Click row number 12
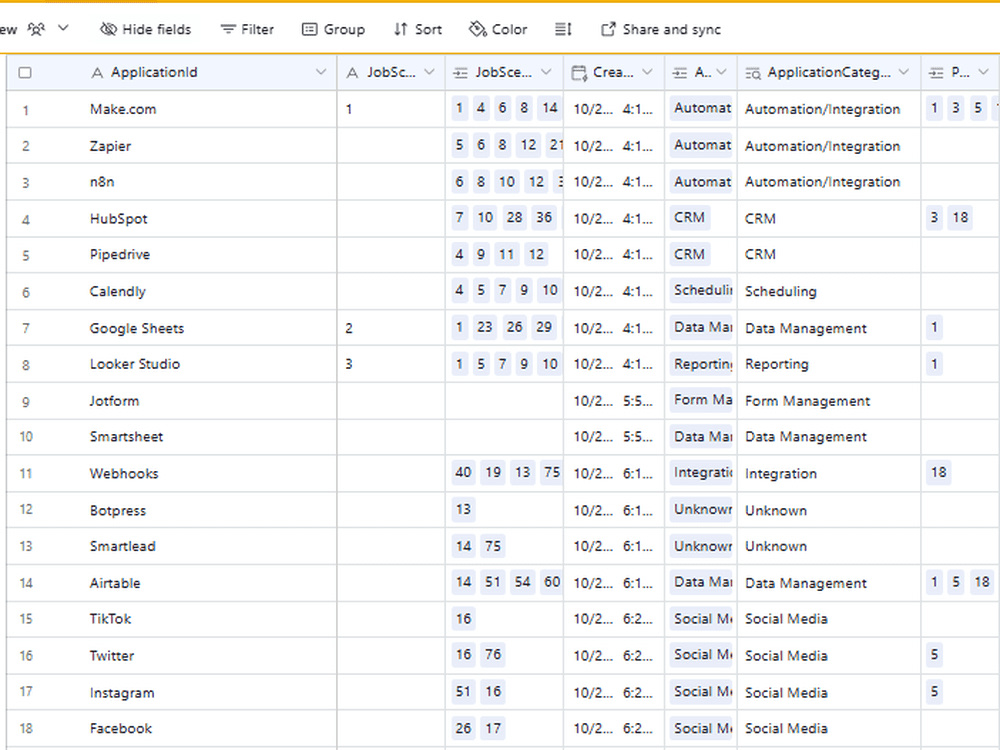 click(x=26, y=510)
